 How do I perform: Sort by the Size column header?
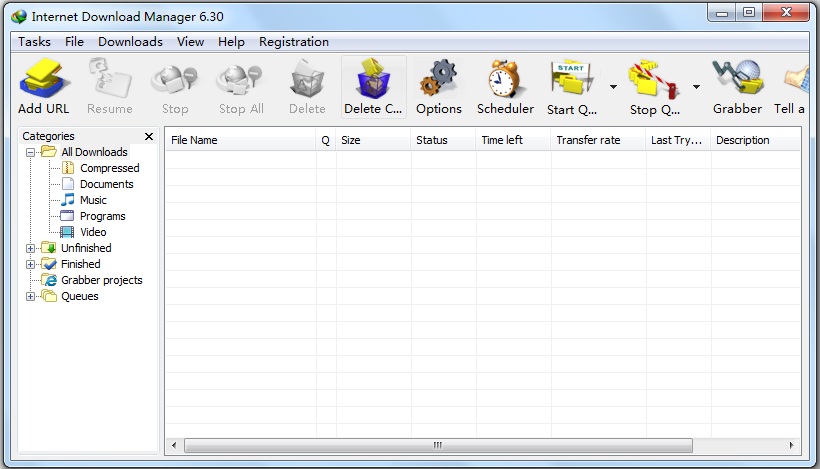(373, 140)
